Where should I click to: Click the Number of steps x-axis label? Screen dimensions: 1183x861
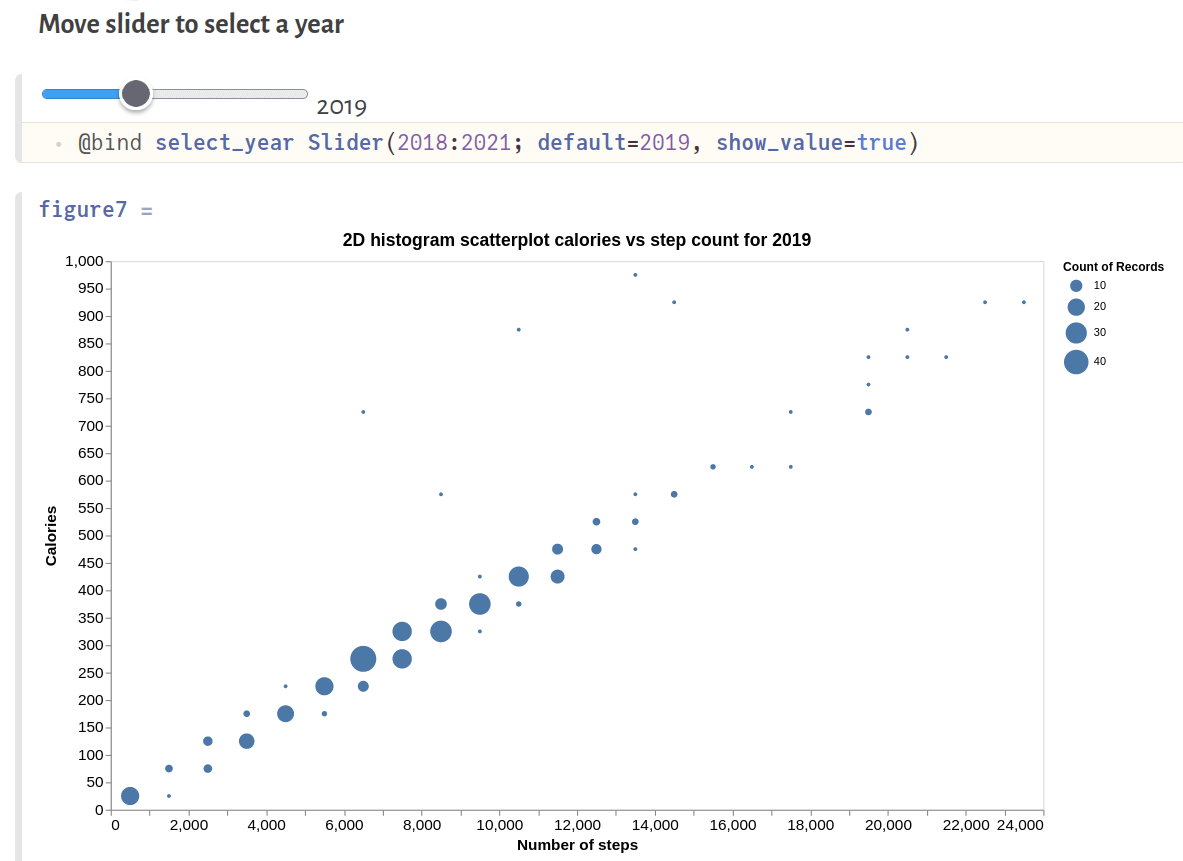(577, 845)
